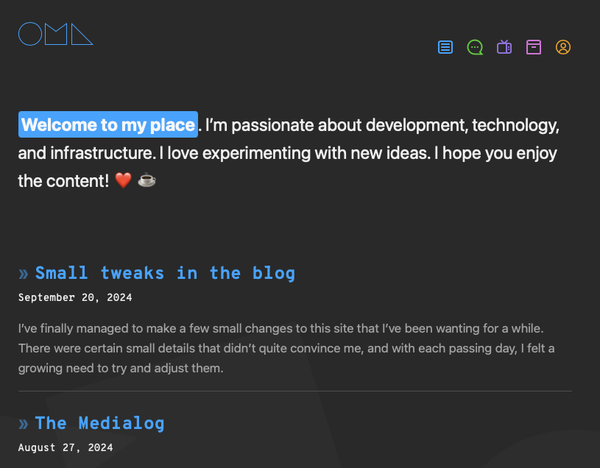Click the red heart emoji

click(124, 181)
